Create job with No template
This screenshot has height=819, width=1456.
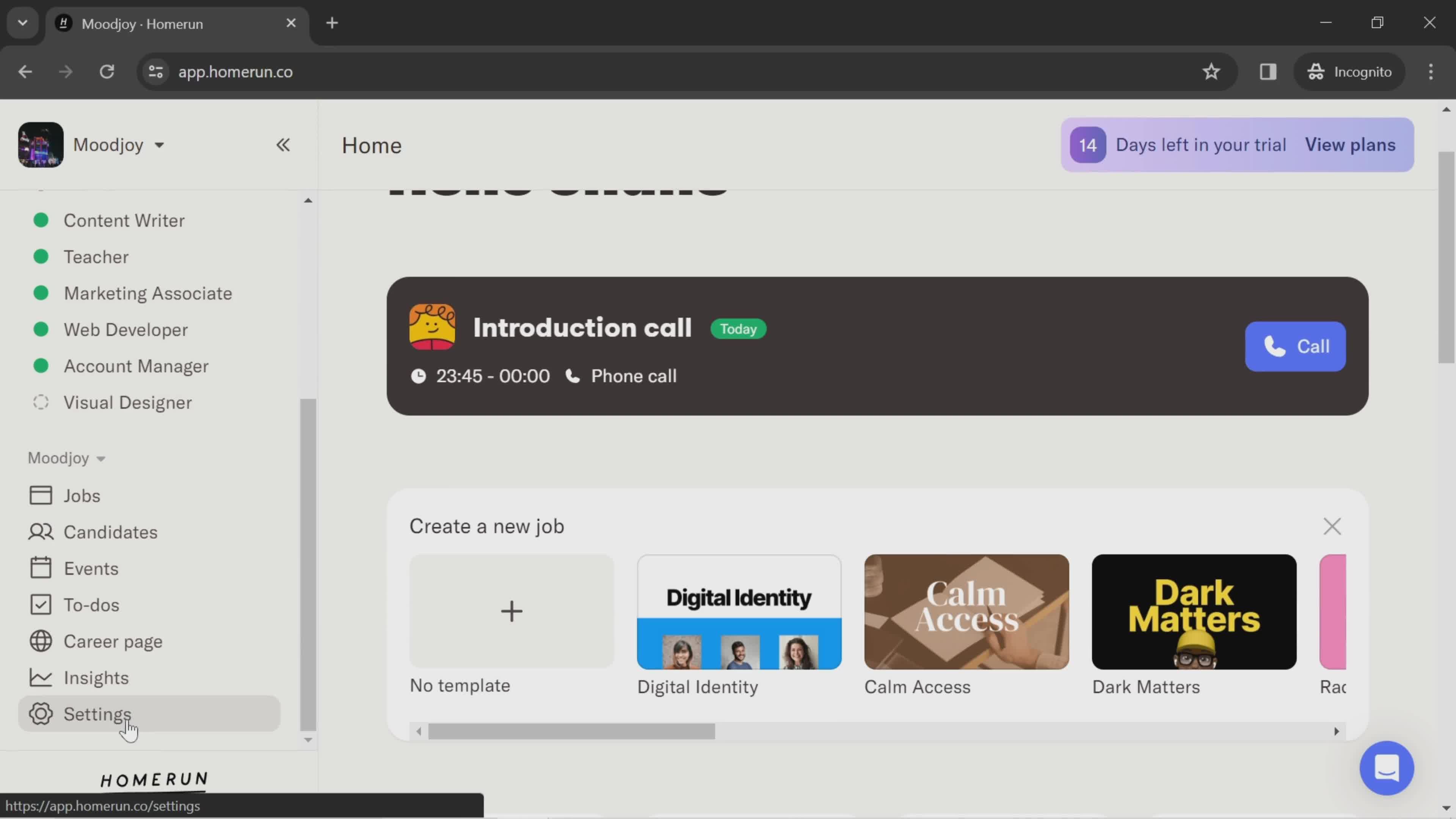[511, 611]
